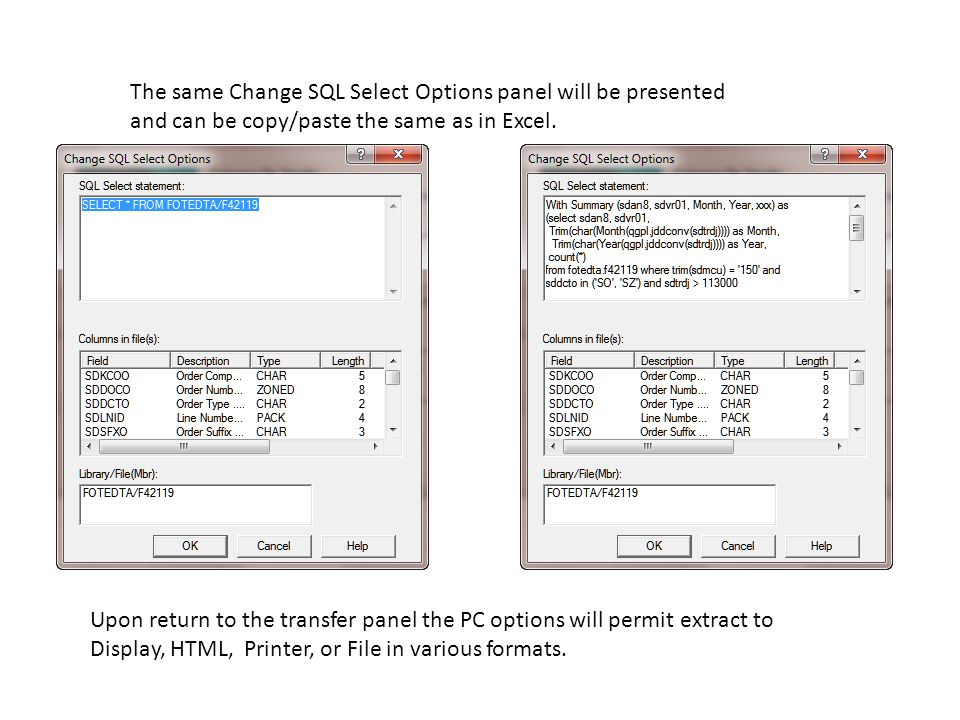This screenshot has height=720, width=960.
Task: Click ZONED type cell in right dialog
Action: (x=739, y=390)
